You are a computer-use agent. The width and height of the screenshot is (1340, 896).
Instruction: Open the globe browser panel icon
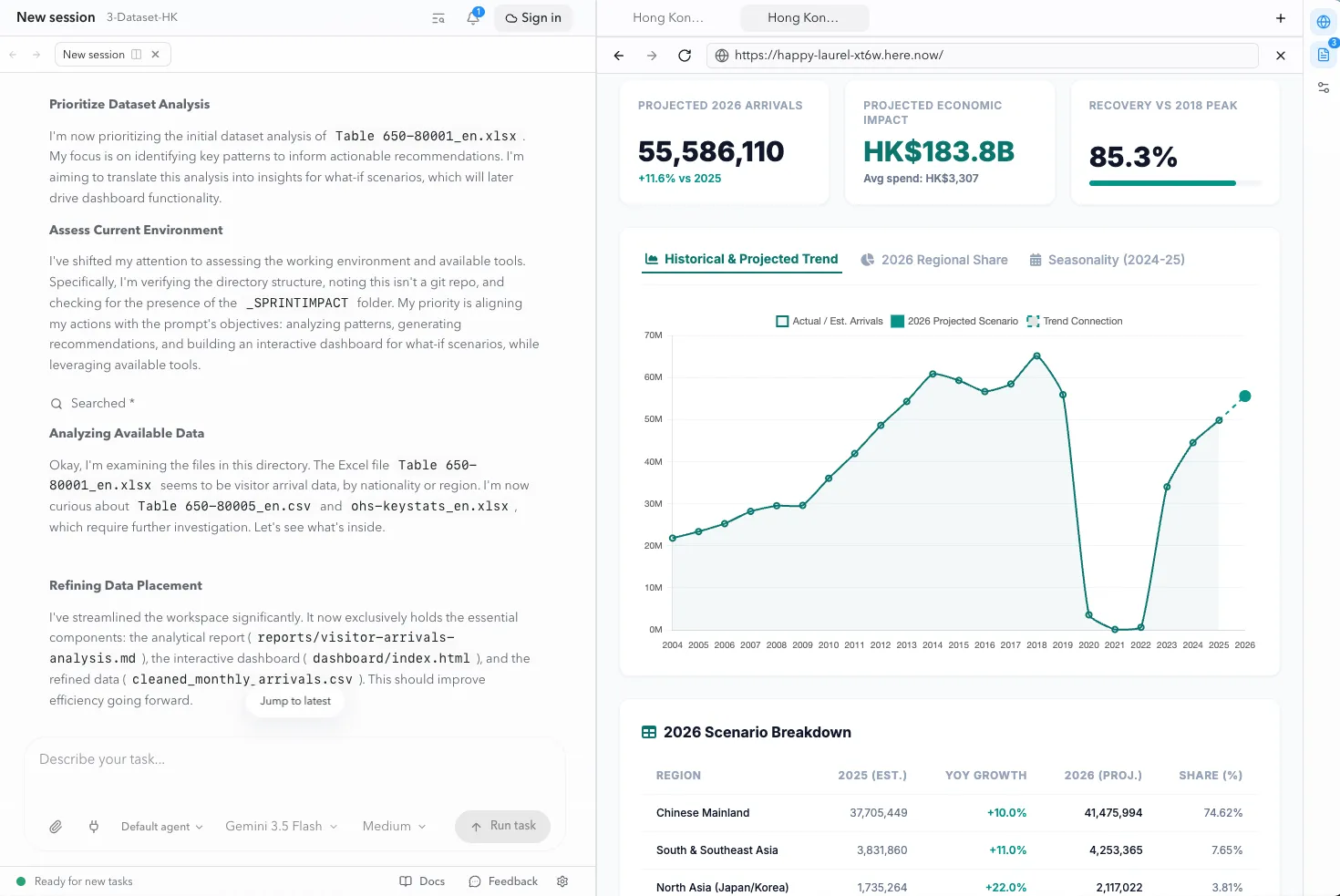tap(1324, 22)
